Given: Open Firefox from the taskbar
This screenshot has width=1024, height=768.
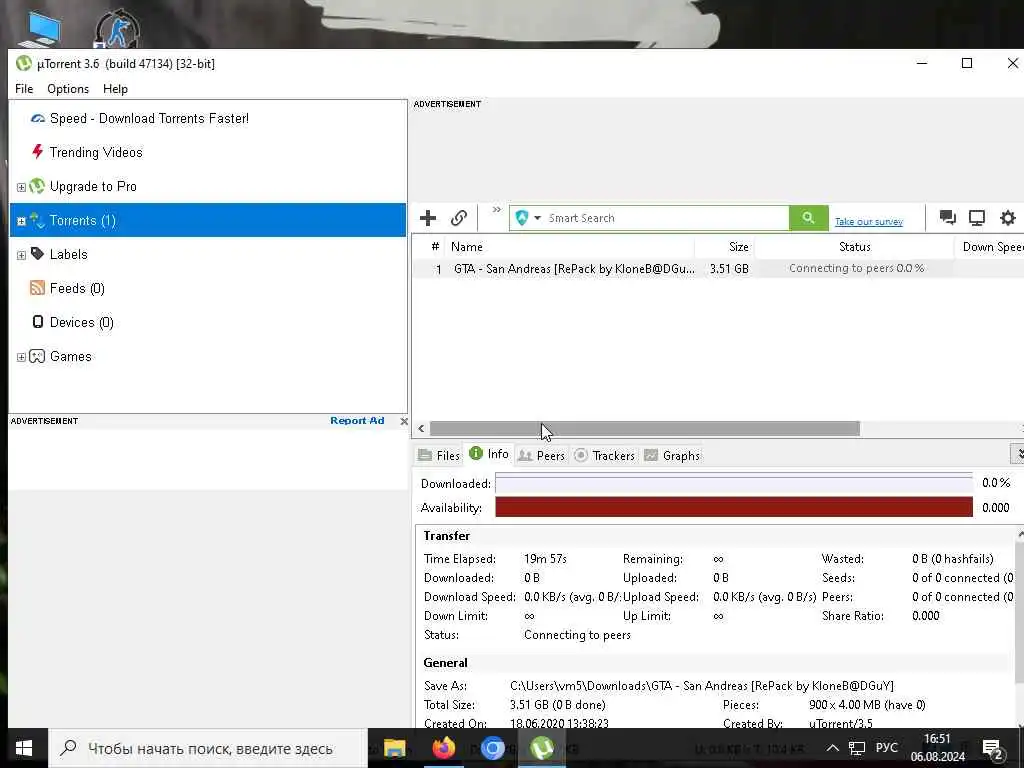Looking at the screenshot, I should pyautogui.click(x=444, y=748).
